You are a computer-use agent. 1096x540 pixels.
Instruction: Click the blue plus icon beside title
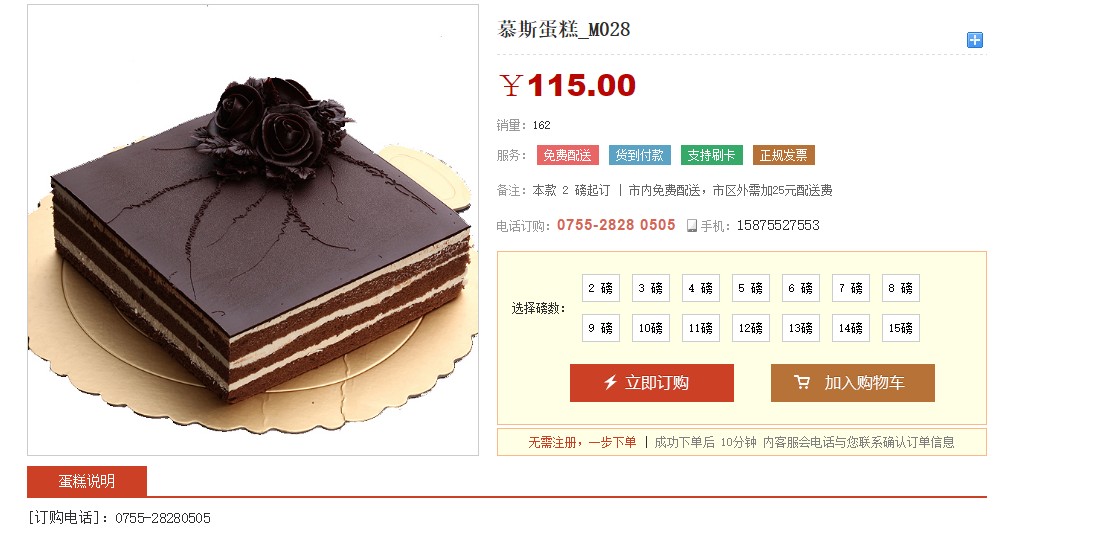coord(974,40)
